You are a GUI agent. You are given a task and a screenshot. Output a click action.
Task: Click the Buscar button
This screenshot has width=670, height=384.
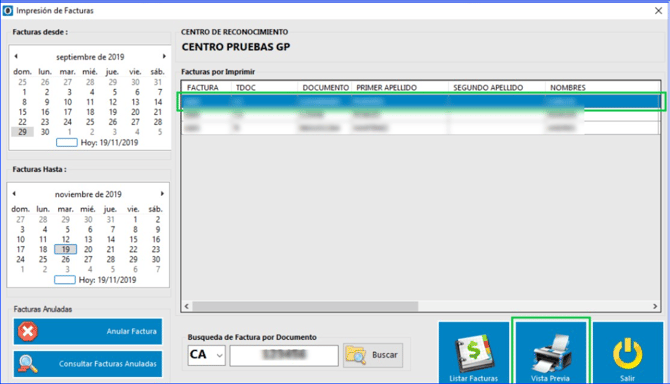(373, 355)
